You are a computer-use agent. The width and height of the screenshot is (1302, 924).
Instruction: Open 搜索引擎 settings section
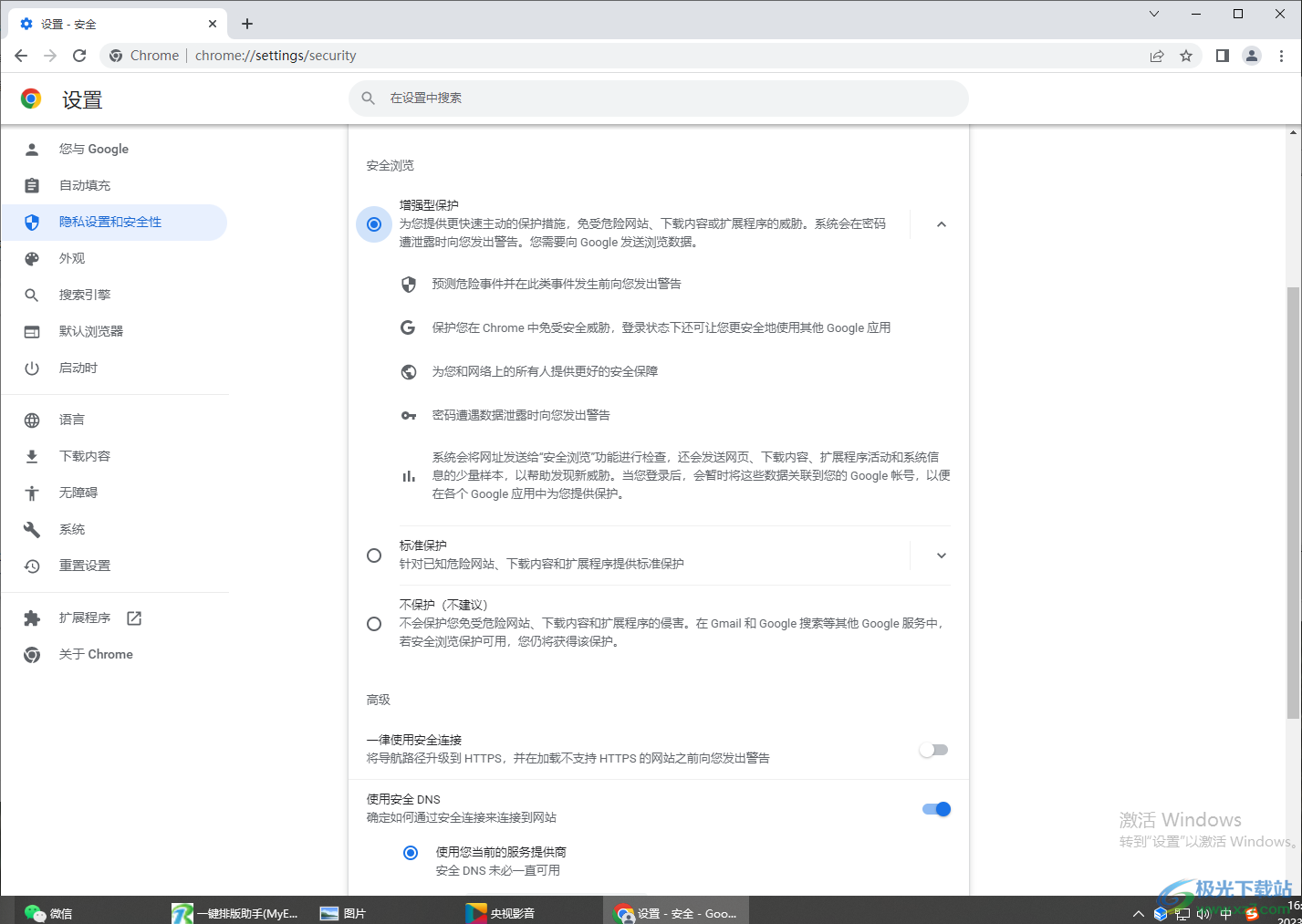(114, 296)
